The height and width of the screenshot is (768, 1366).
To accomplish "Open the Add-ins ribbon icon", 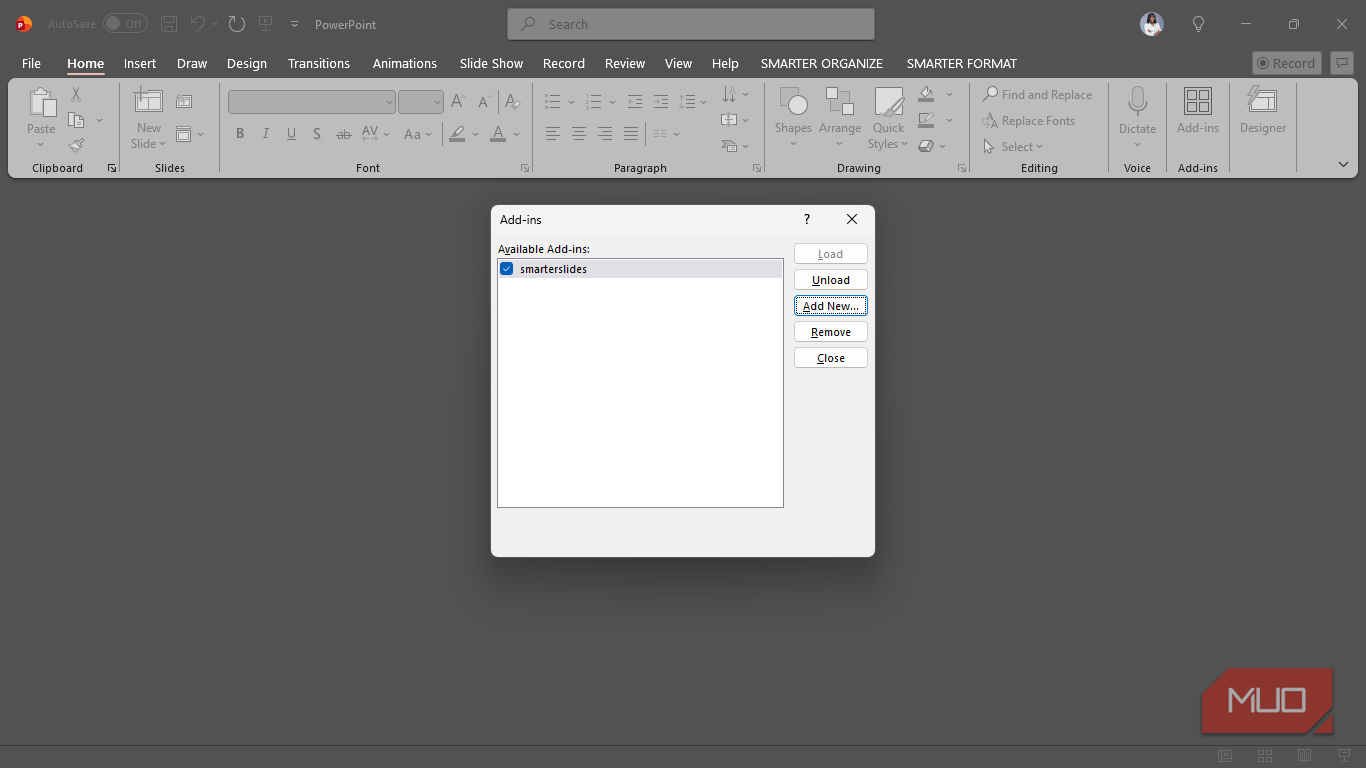I will coord(1197,102).
